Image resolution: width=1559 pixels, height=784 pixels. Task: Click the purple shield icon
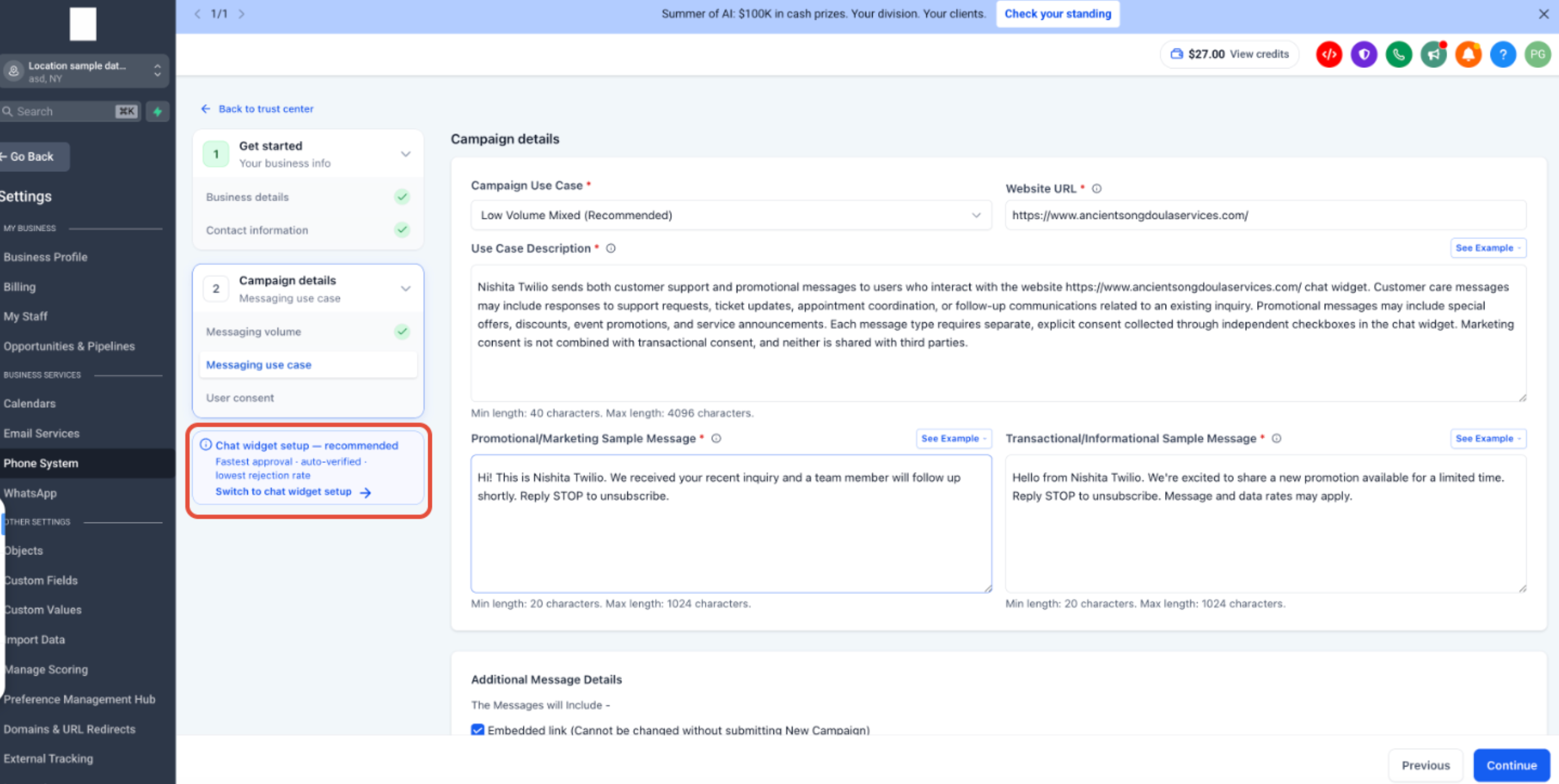tap(1364, 55)
